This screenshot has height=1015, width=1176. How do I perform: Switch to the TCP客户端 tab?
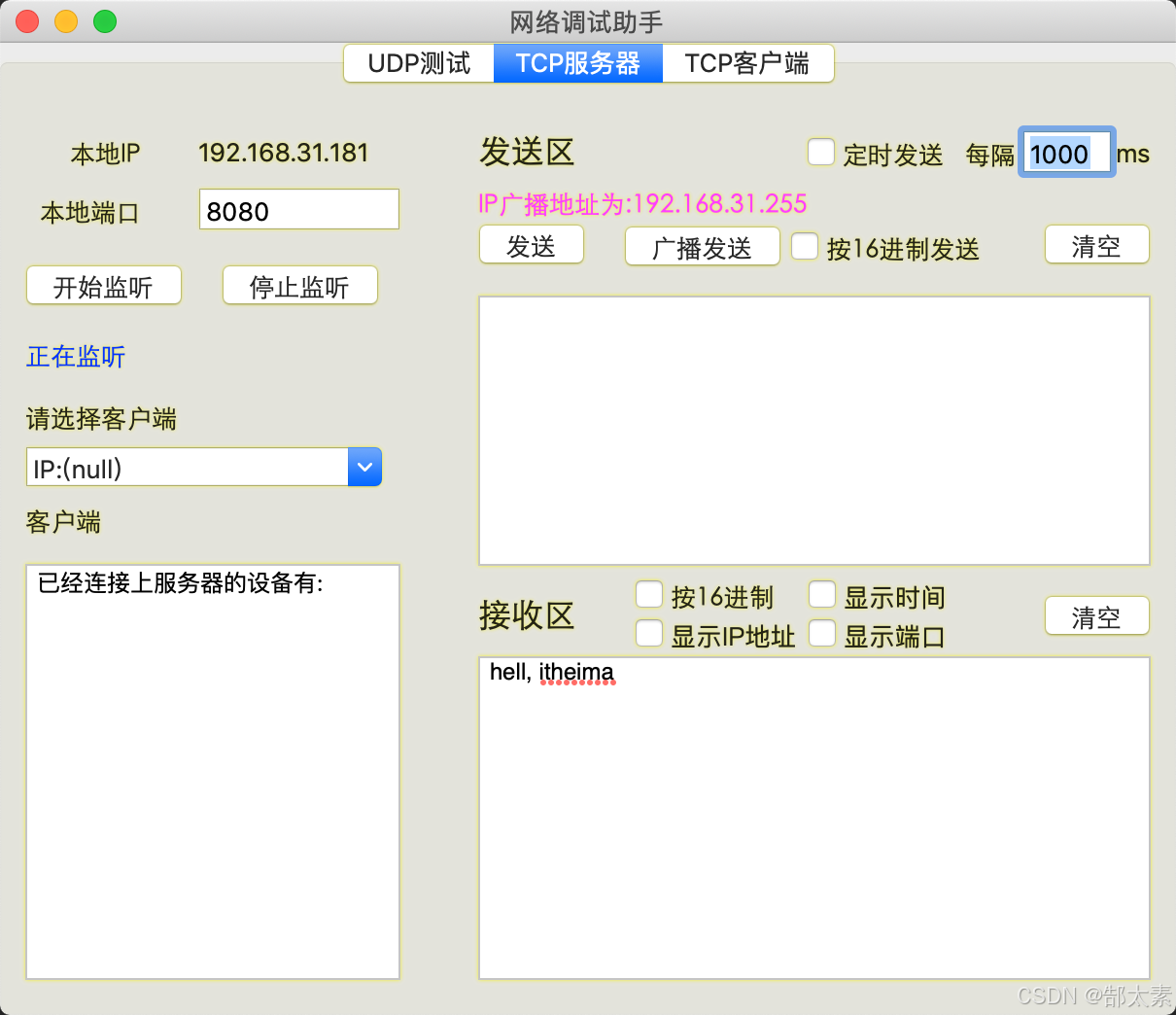pos(747,62)
